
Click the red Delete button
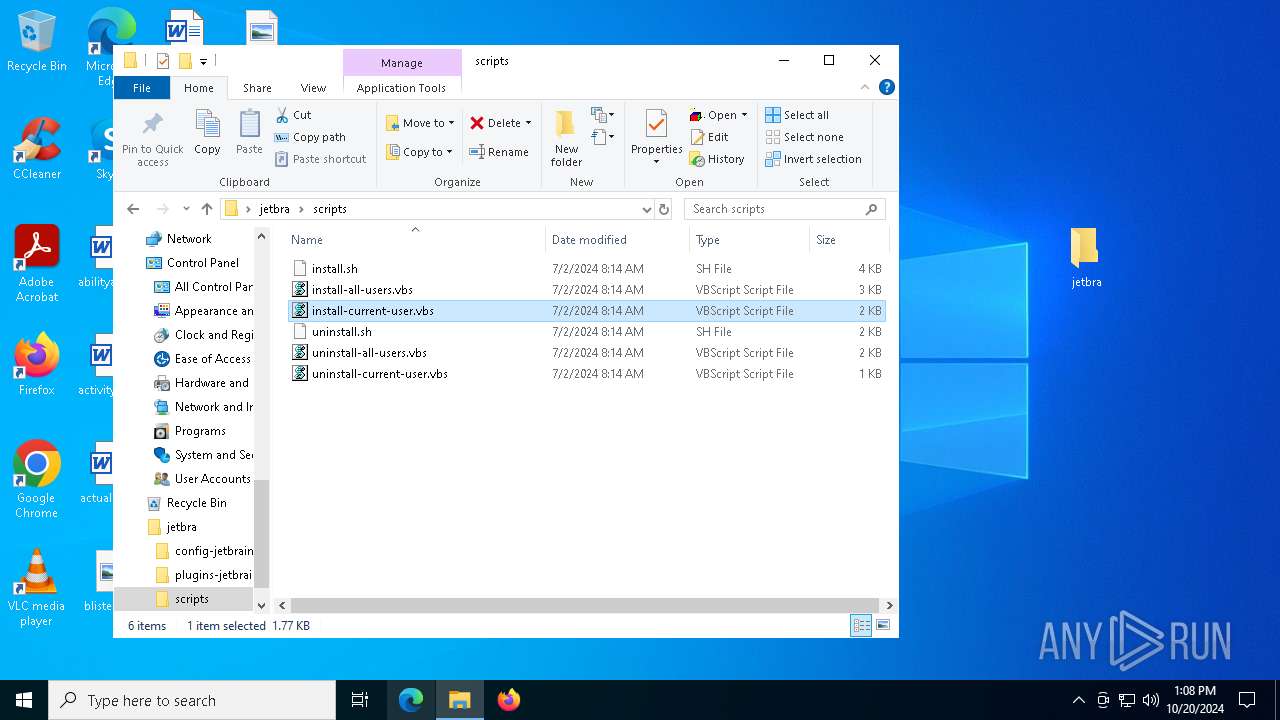click(500, 123)
